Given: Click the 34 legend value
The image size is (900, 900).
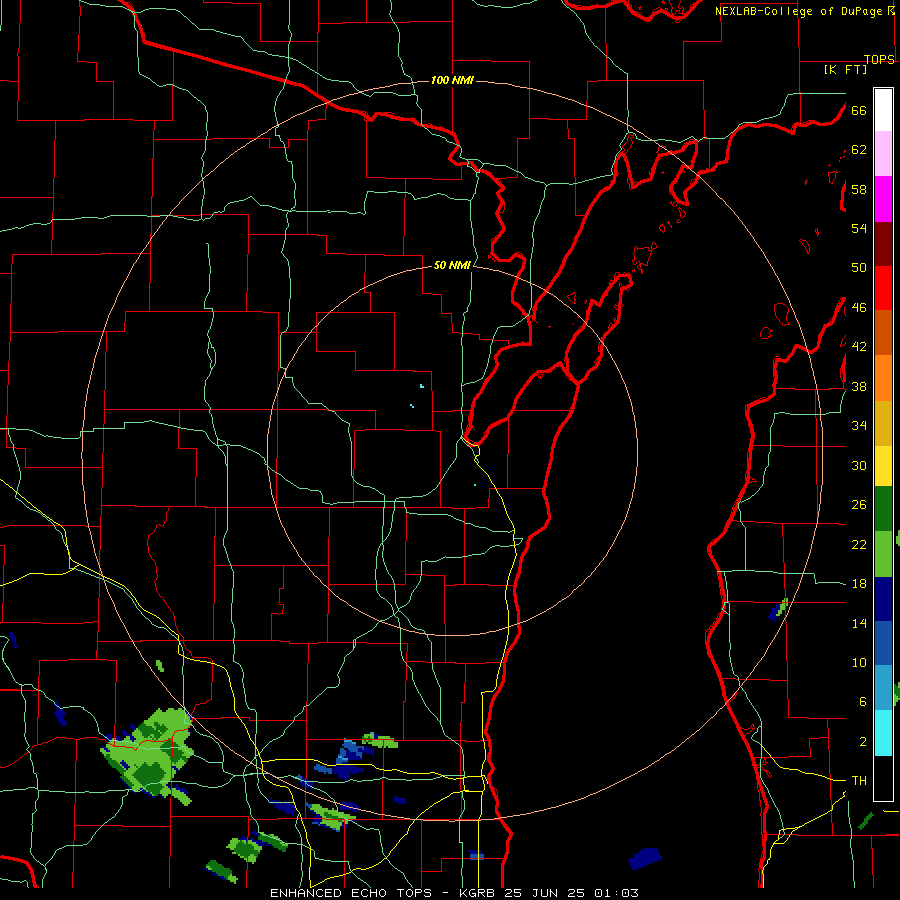Looking at the screenshot, I should (859, 426).
